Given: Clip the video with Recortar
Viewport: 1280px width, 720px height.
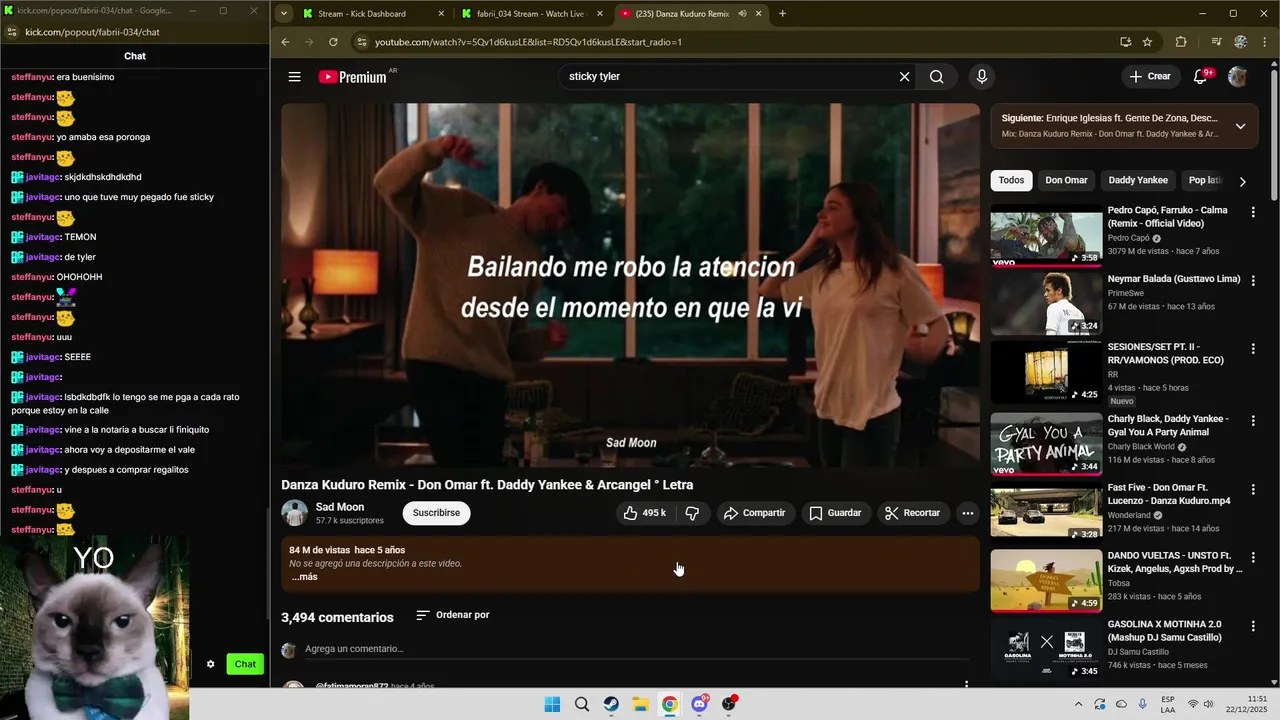Looking at the screenshot, I should [x=912, y=513].
